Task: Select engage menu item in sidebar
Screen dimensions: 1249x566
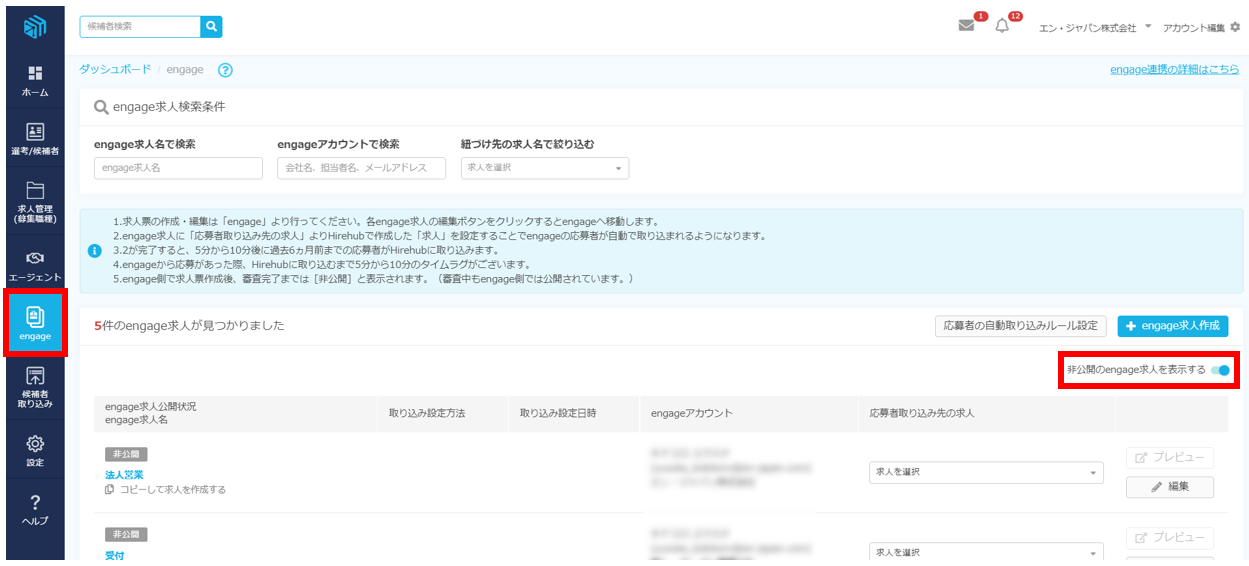Action: pos(35,324)
